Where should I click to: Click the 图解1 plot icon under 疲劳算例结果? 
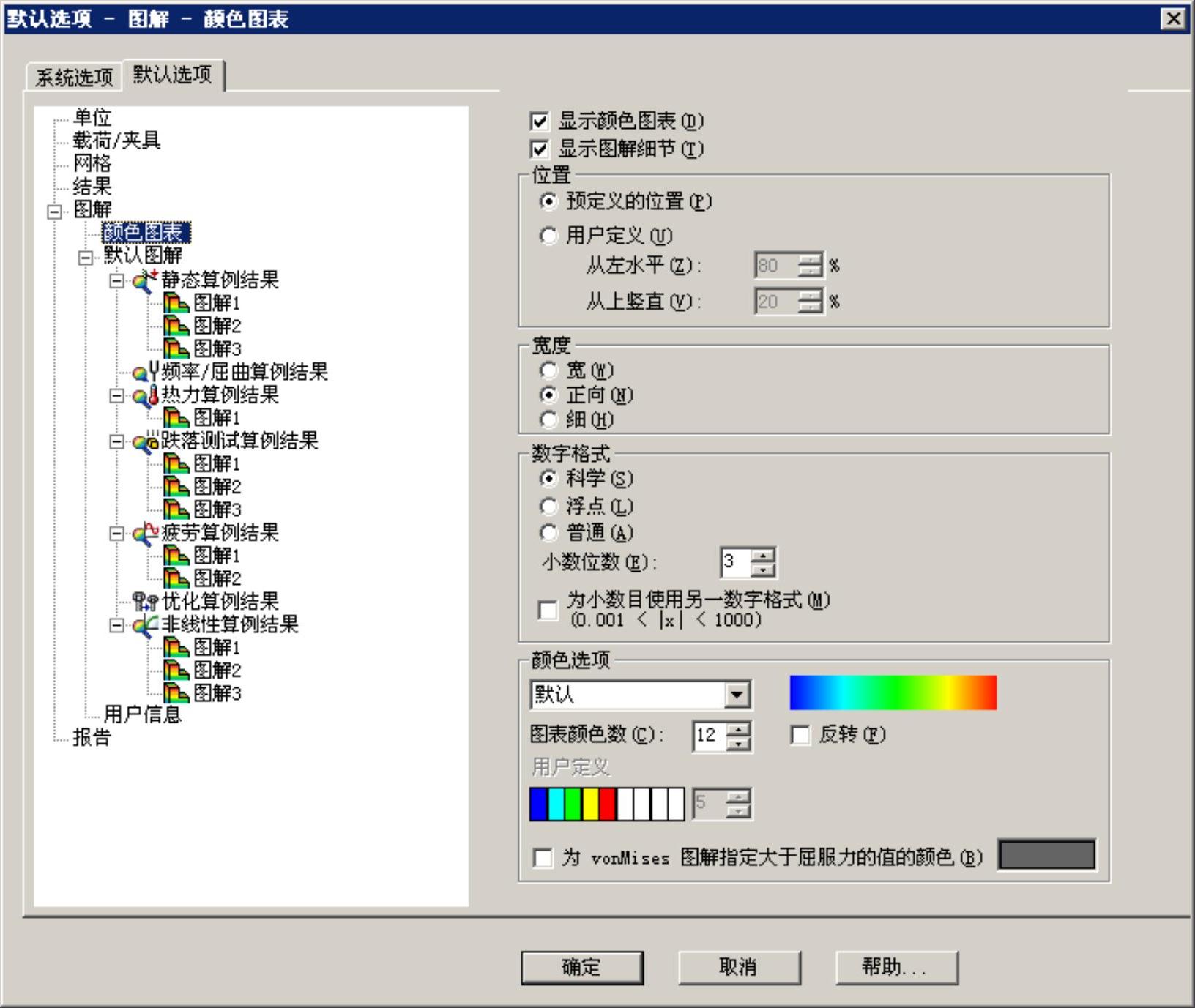[176, 556]
